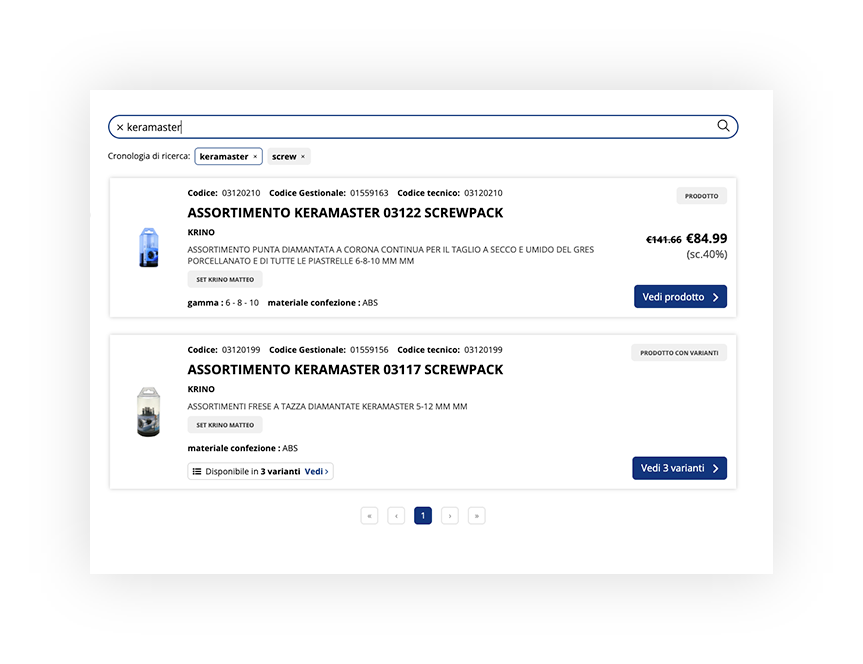Go to first page with double-left arrow
Viewport: 863px width, 664px height.
[x=369, y=516]
